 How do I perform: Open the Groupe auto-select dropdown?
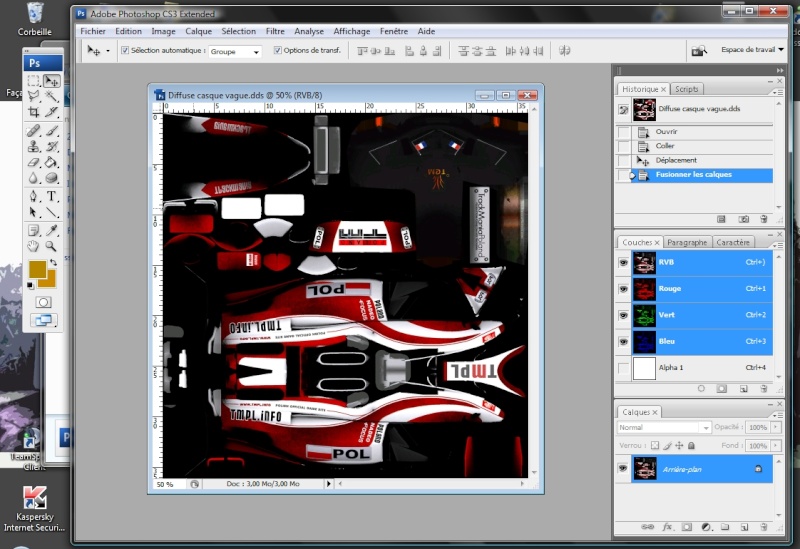tap(235, 52)
